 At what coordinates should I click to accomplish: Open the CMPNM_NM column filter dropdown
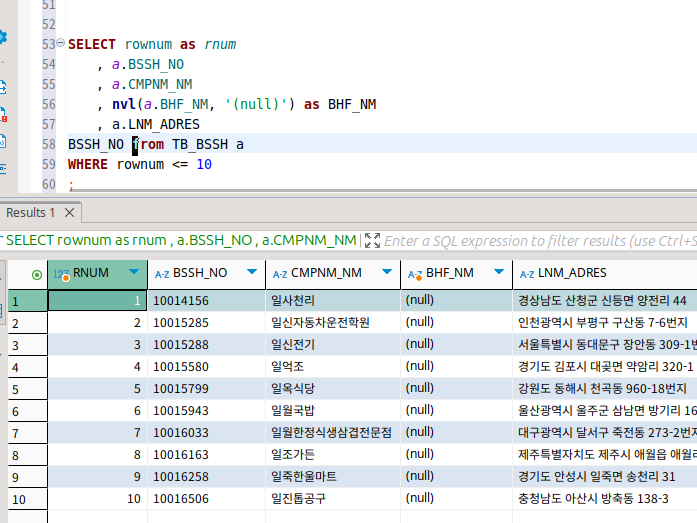[385, 272]
